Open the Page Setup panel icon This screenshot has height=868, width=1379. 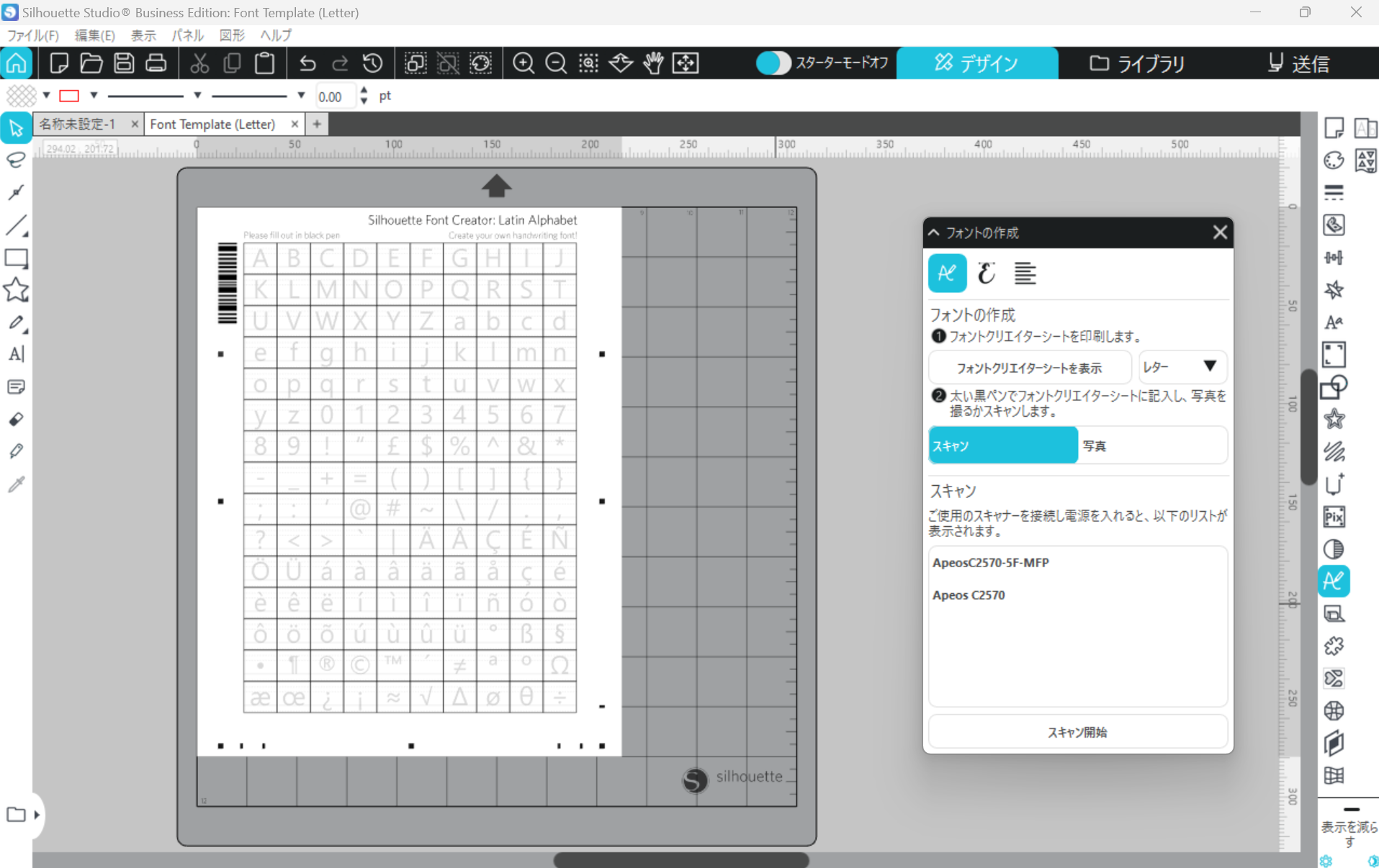click(x=1334, y=128)
